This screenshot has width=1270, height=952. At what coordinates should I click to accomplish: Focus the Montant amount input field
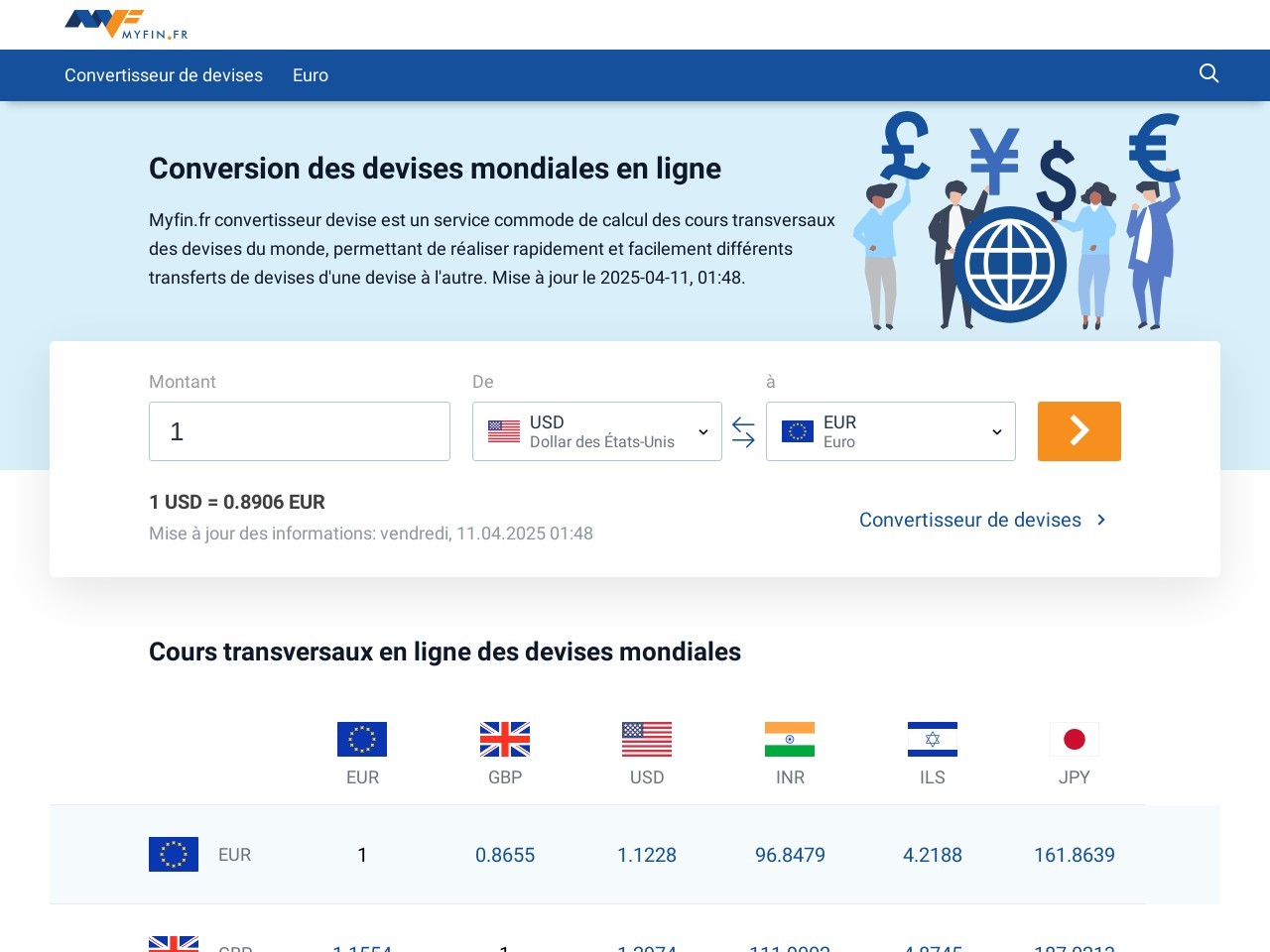(x=300, y=431)
